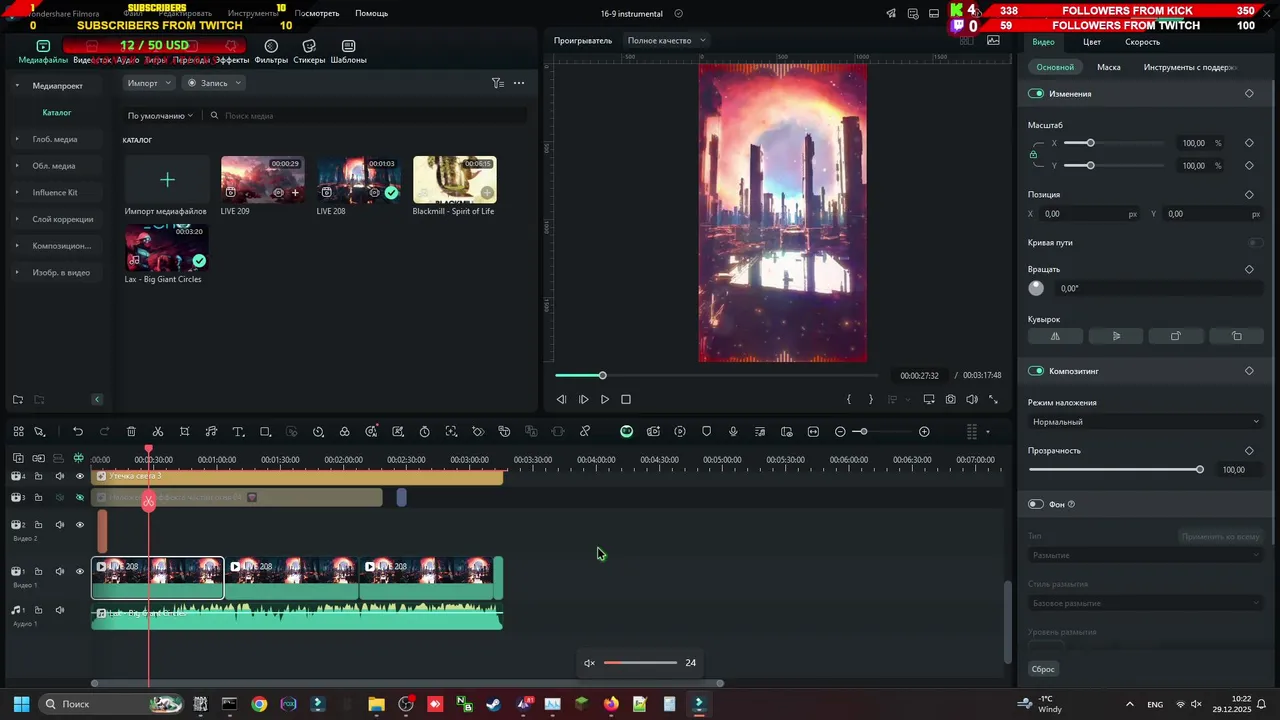Open the Запись record dropdown
The width and height of the screenshot is (1280, 720).
tap(214, 83)
